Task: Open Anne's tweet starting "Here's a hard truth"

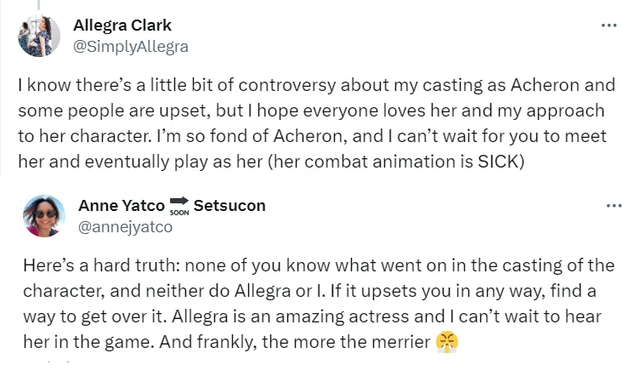Action: tap(318, 304)
